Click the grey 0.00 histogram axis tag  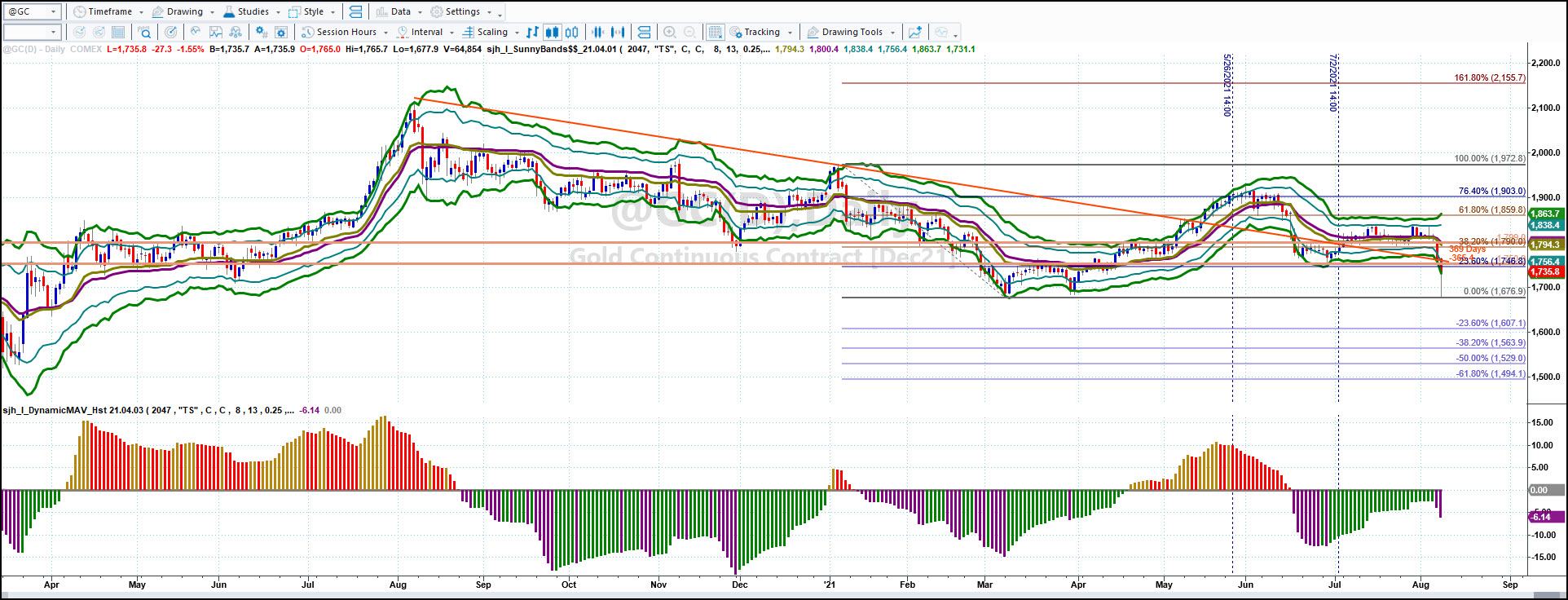point(1545,490)
